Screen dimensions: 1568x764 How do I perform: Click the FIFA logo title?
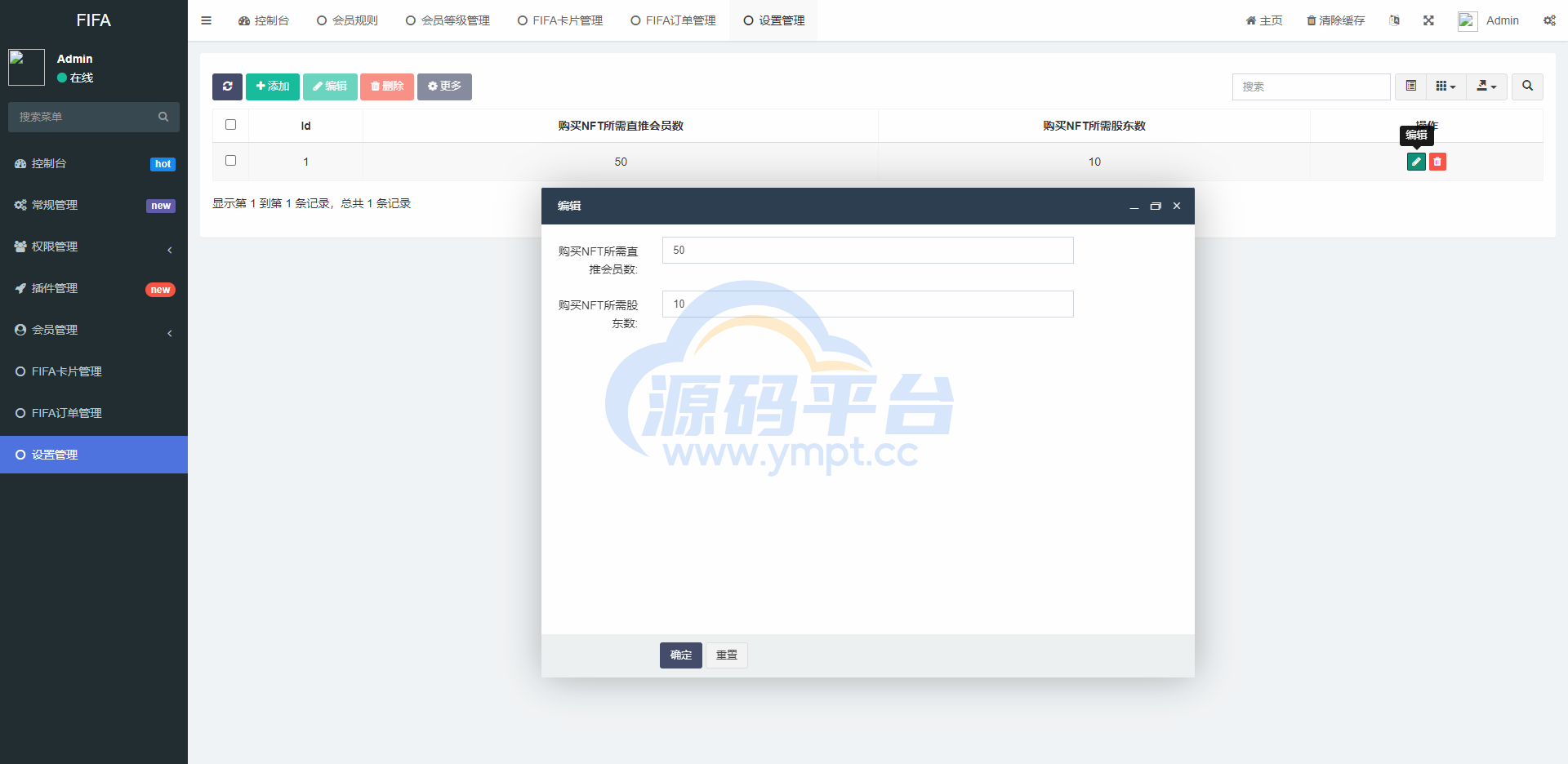click(94, 20)
